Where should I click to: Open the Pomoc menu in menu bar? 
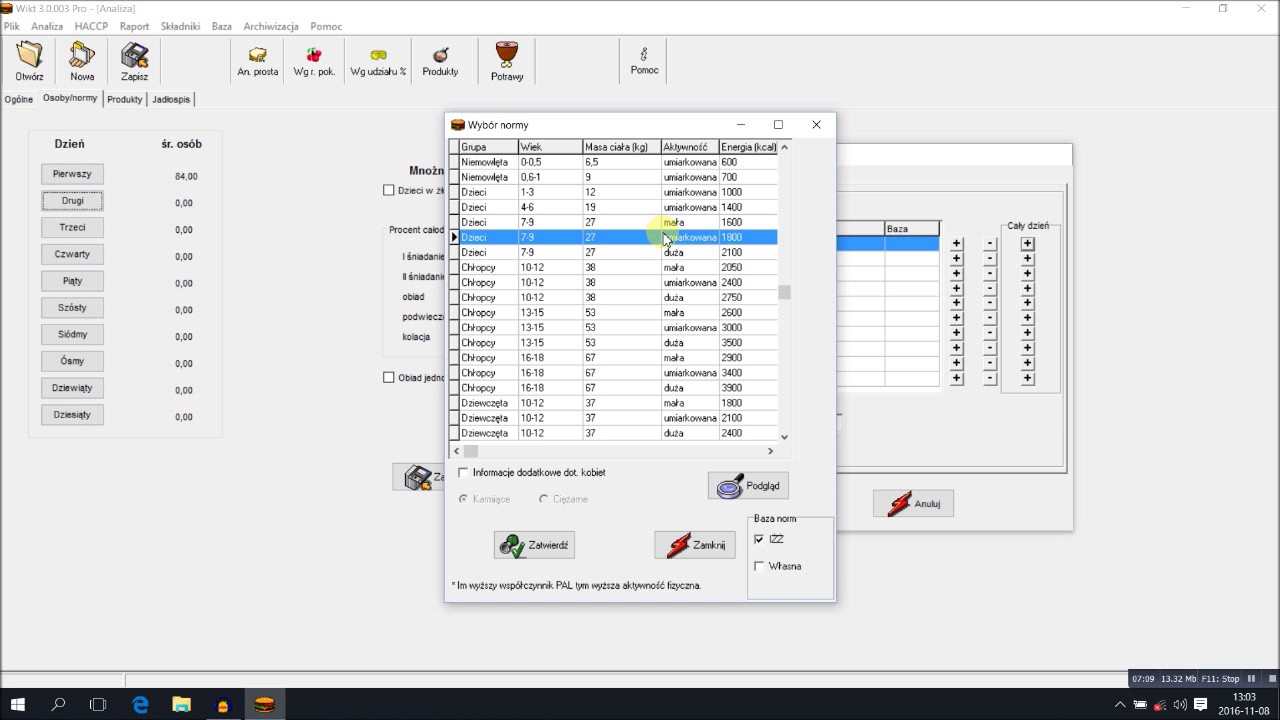pos(326,26)
